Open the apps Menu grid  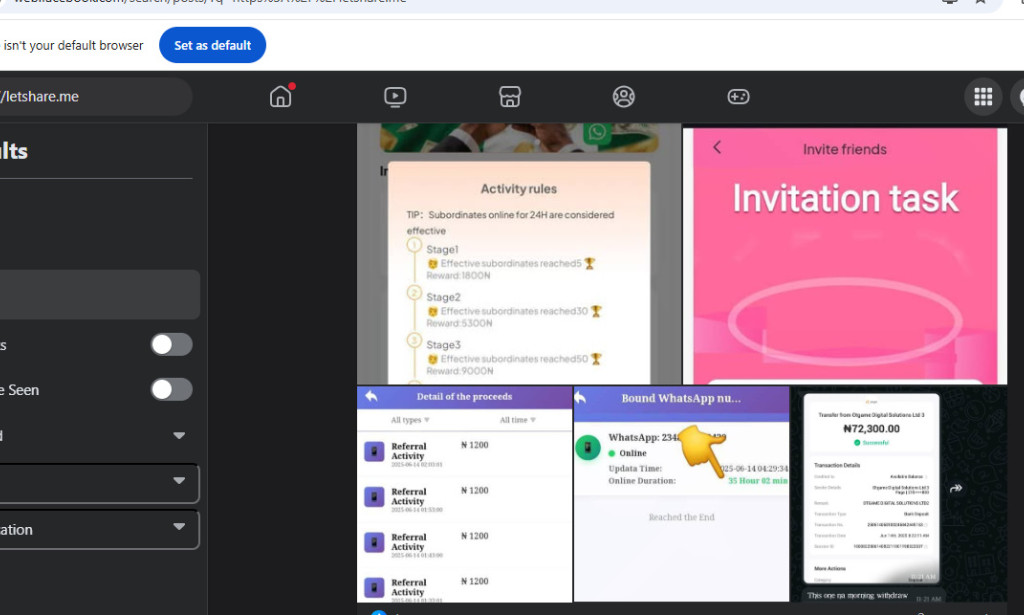[983, 97]
